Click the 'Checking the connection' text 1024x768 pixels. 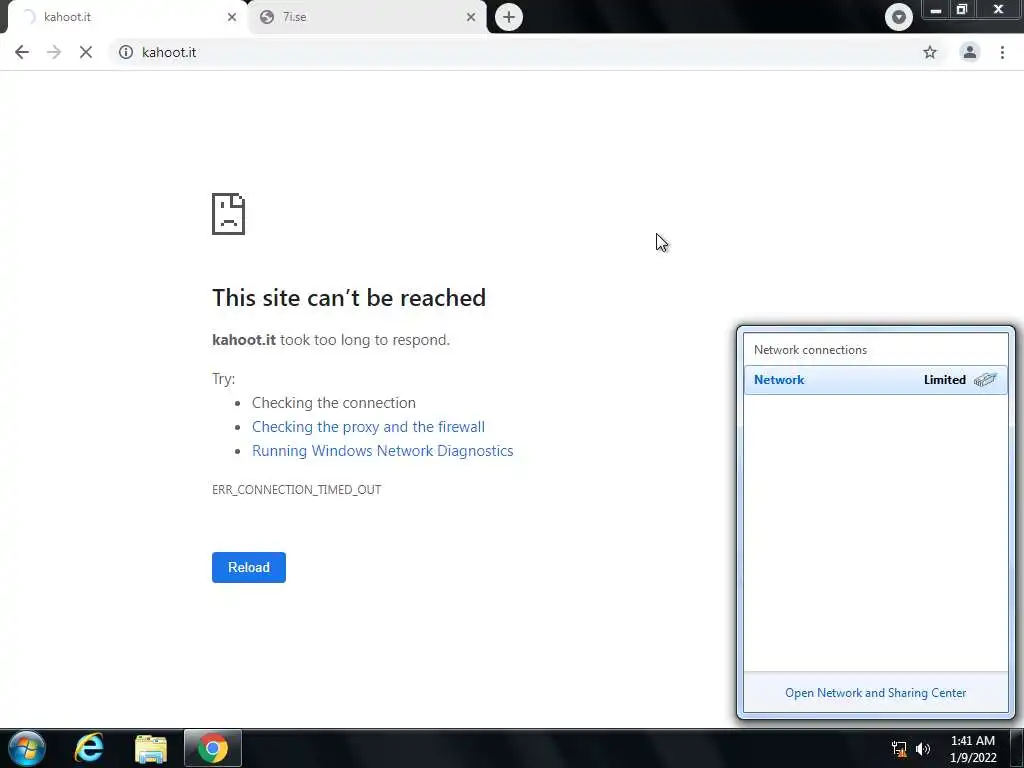pyautogui.click(x=334, y=403)
